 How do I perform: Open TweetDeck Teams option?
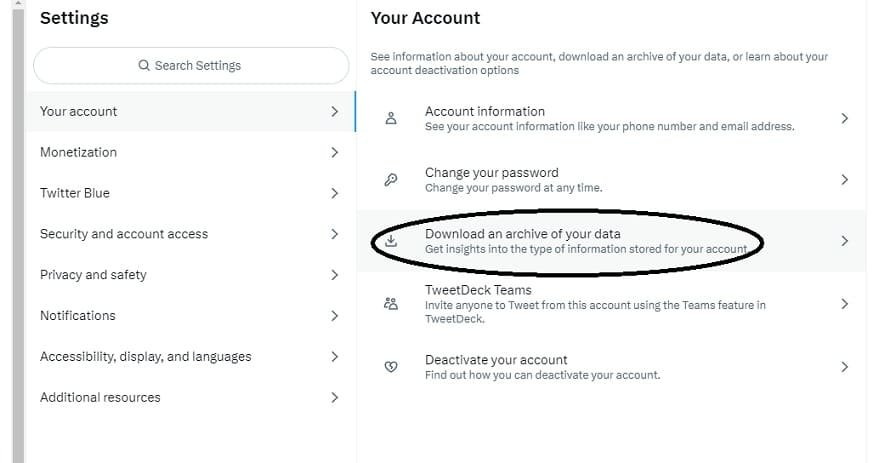point(478,291)
